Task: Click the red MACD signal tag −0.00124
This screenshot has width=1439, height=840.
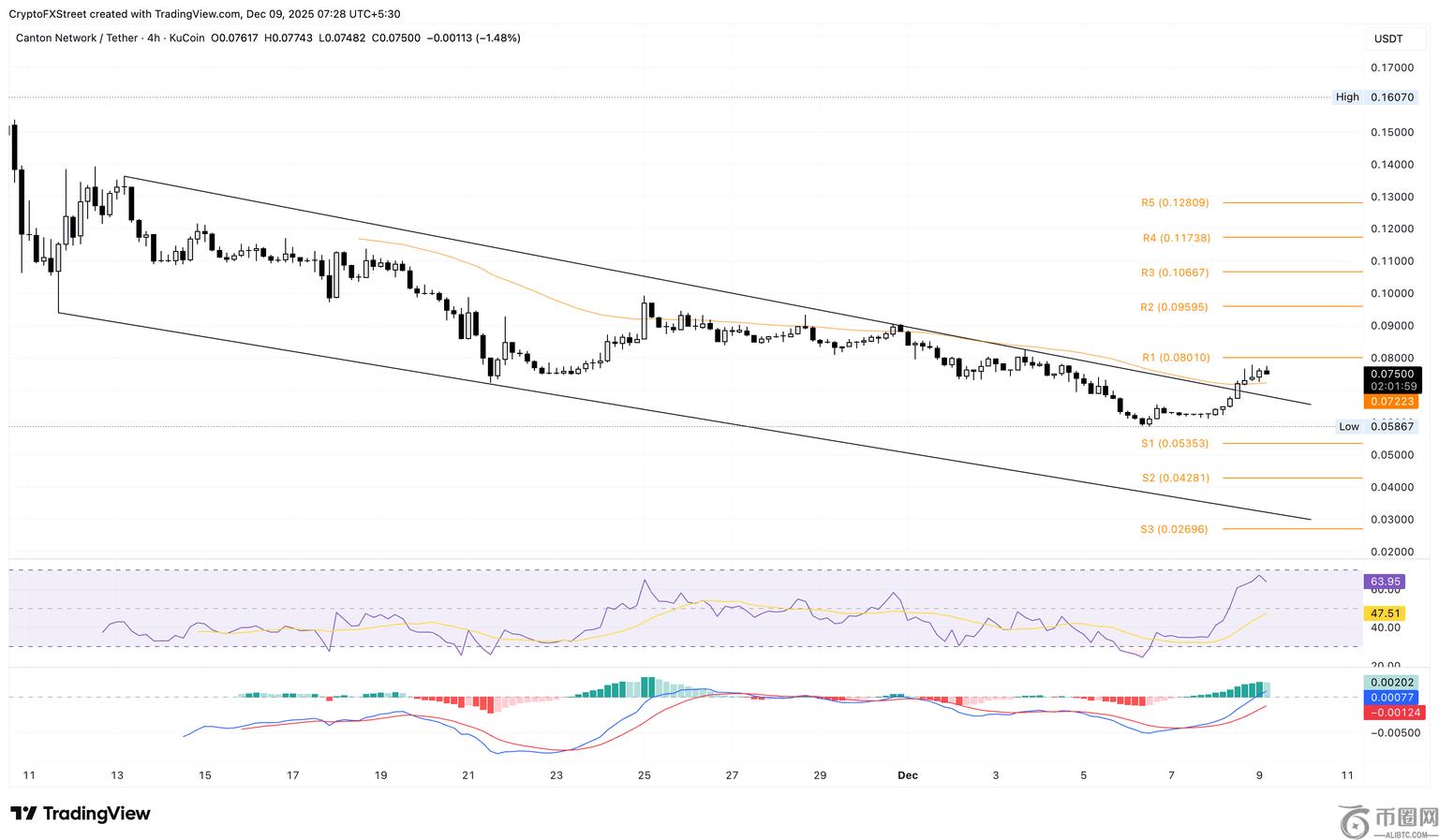Action: pyautogui.click(x=1392, y=713)
